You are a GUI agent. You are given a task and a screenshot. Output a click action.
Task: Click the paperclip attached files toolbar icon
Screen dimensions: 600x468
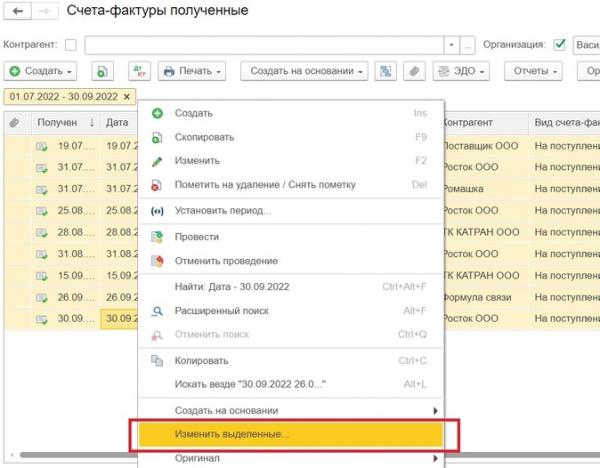(x=414, y=71)
